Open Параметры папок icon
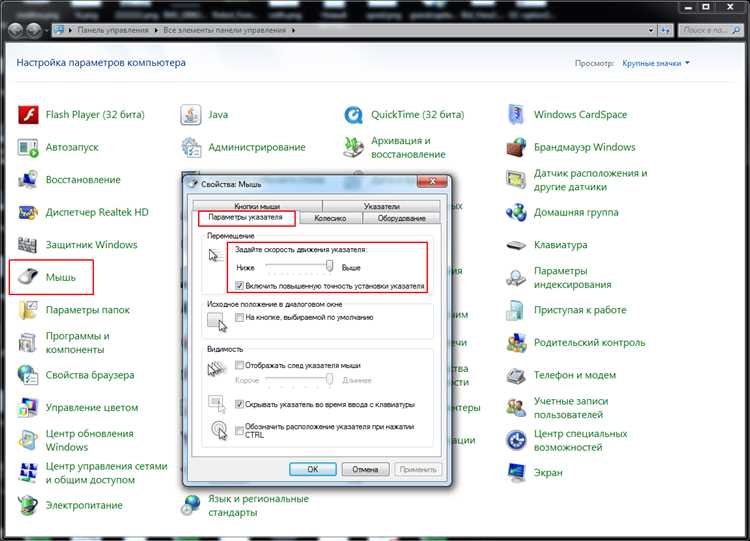The image size is (750, 541). tap(28, 310)
